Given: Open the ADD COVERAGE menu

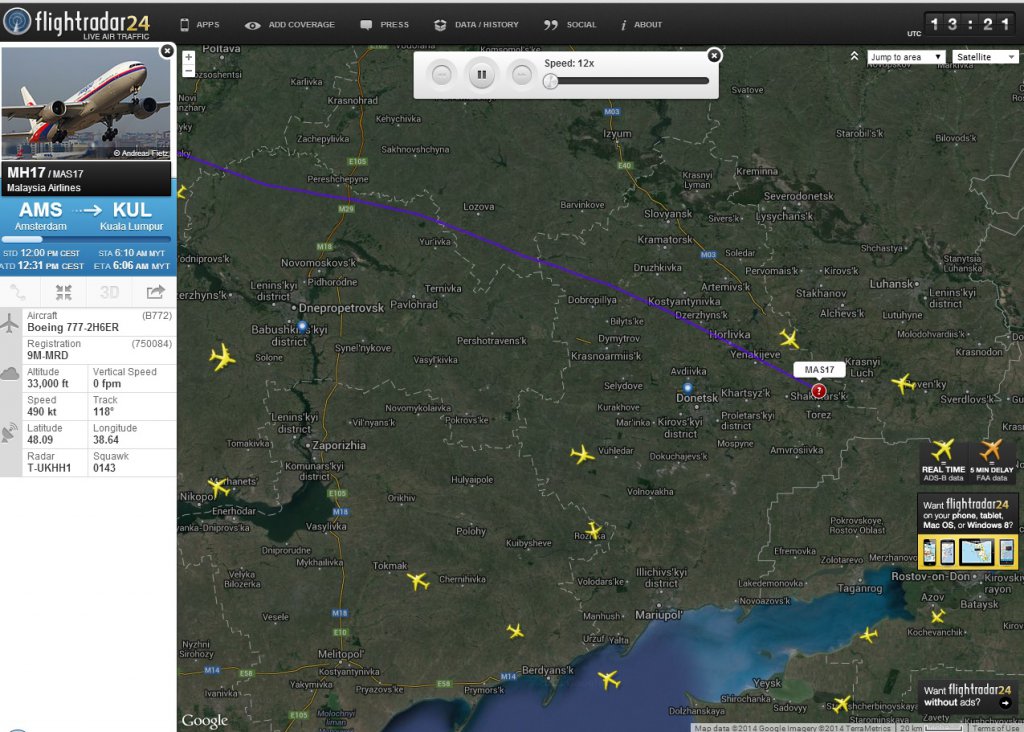Looking at the screenshot, I should 289,25.
